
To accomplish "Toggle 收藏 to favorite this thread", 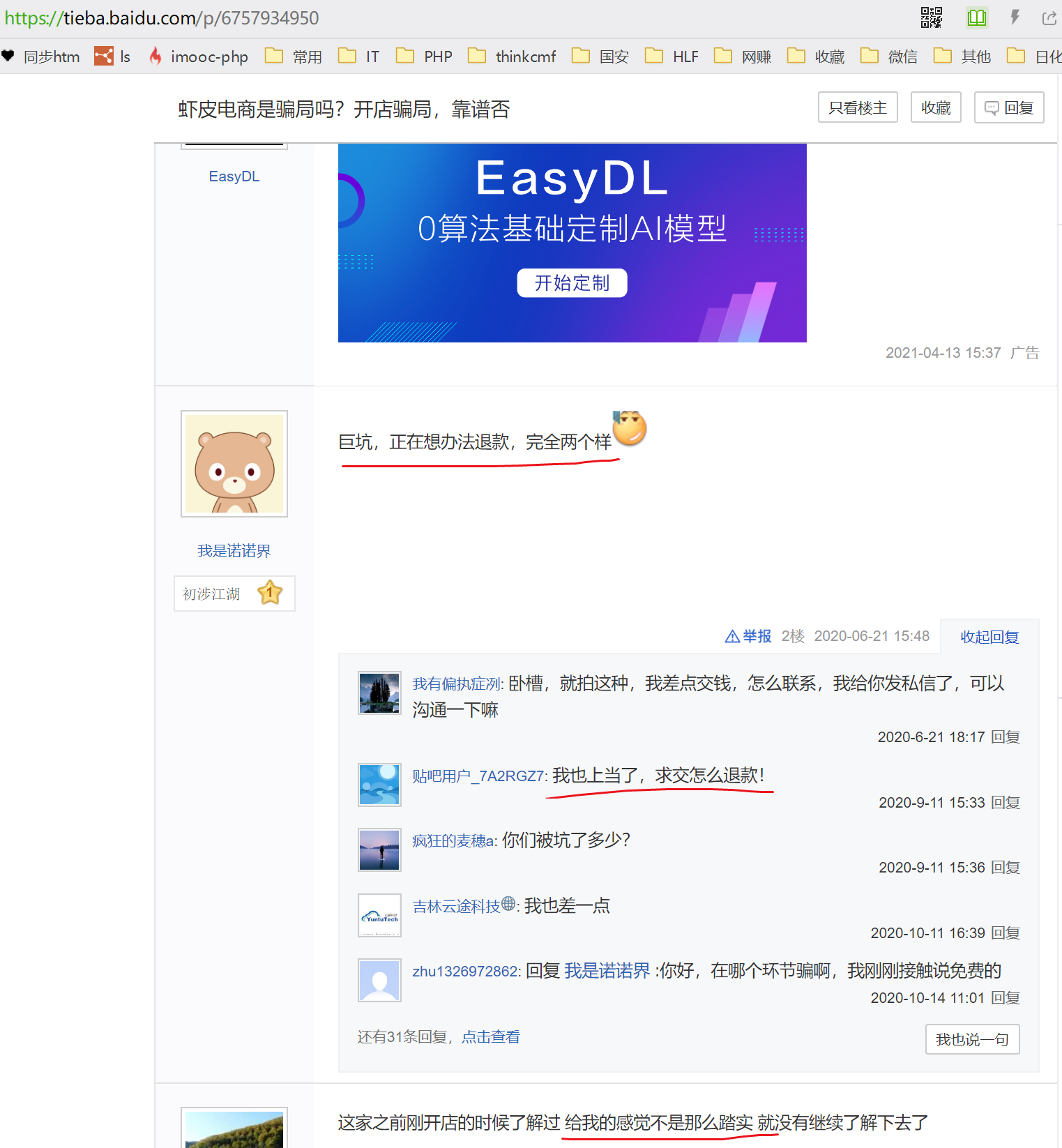I will 935,107.
